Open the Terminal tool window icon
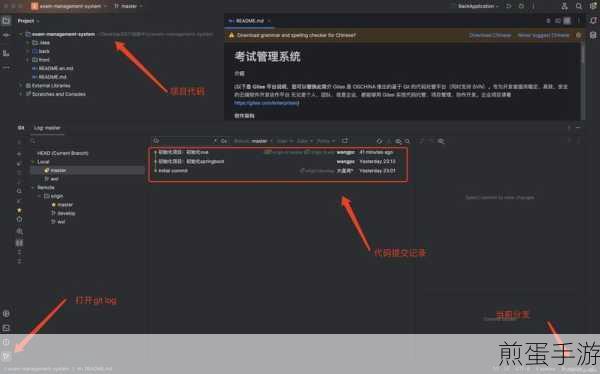Viewport: 600px width, 374px height. click(x=6, y=328)
